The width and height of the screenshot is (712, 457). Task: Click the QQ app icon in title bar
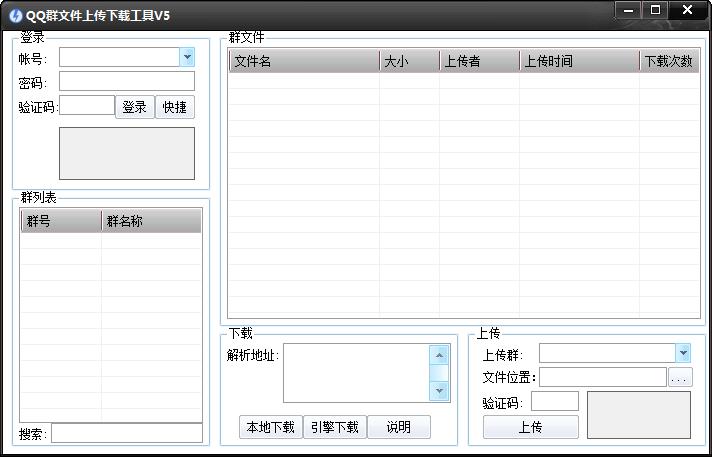coord(14,15)
